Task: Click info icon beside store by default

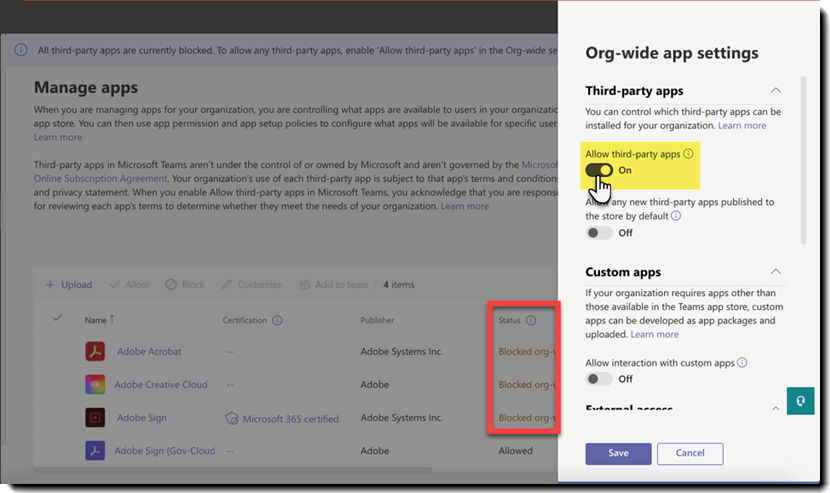Action: [x=676, y=216]
